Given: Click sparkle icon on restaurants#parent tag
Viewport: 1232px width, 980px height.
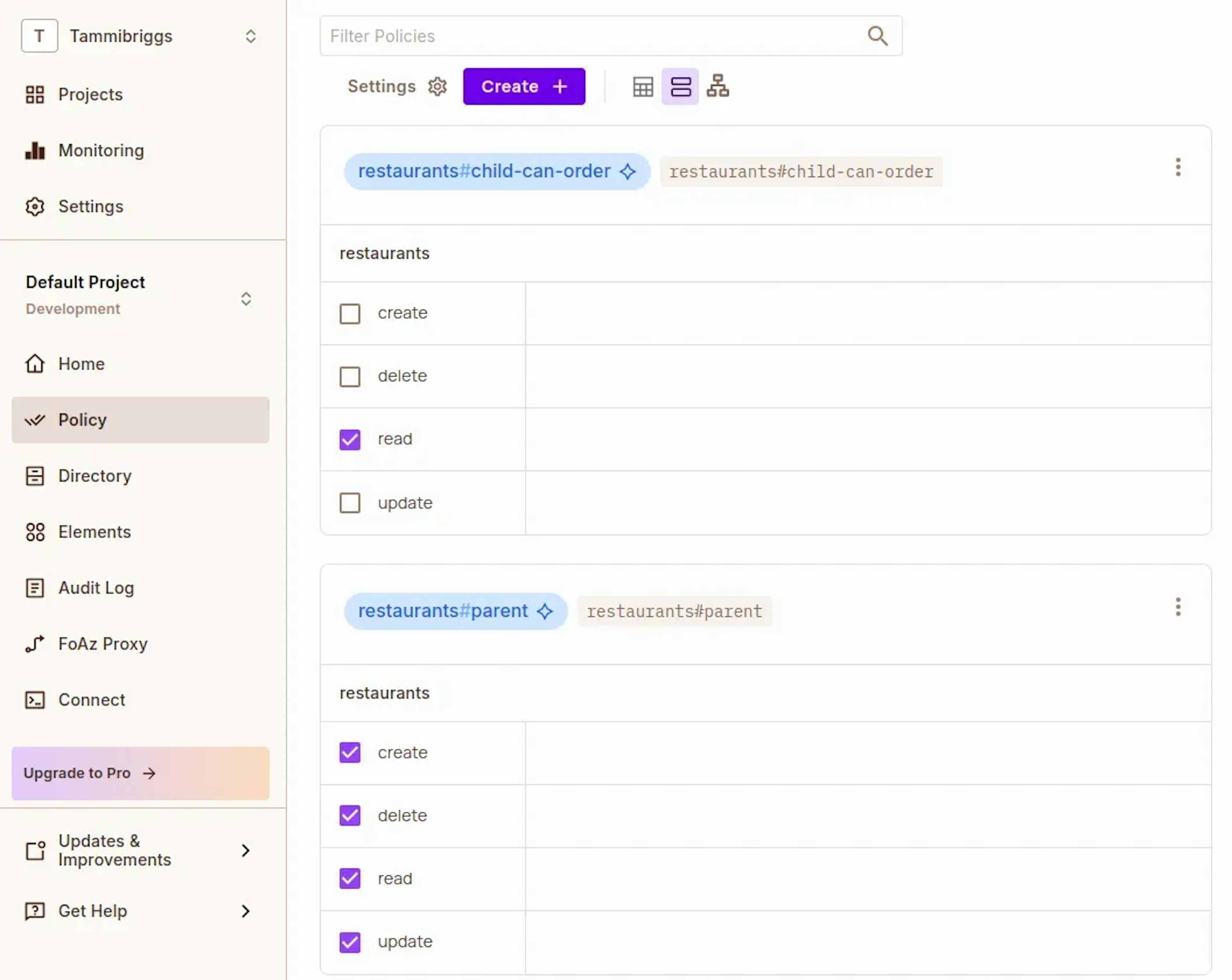Looking at the screenshot, I should coord(544,611).
